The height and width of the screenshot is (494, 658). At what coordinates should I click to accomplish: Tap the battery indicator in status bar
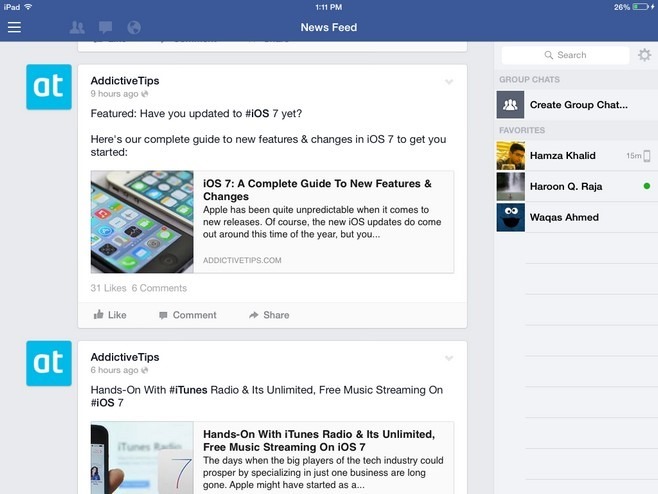640,7
